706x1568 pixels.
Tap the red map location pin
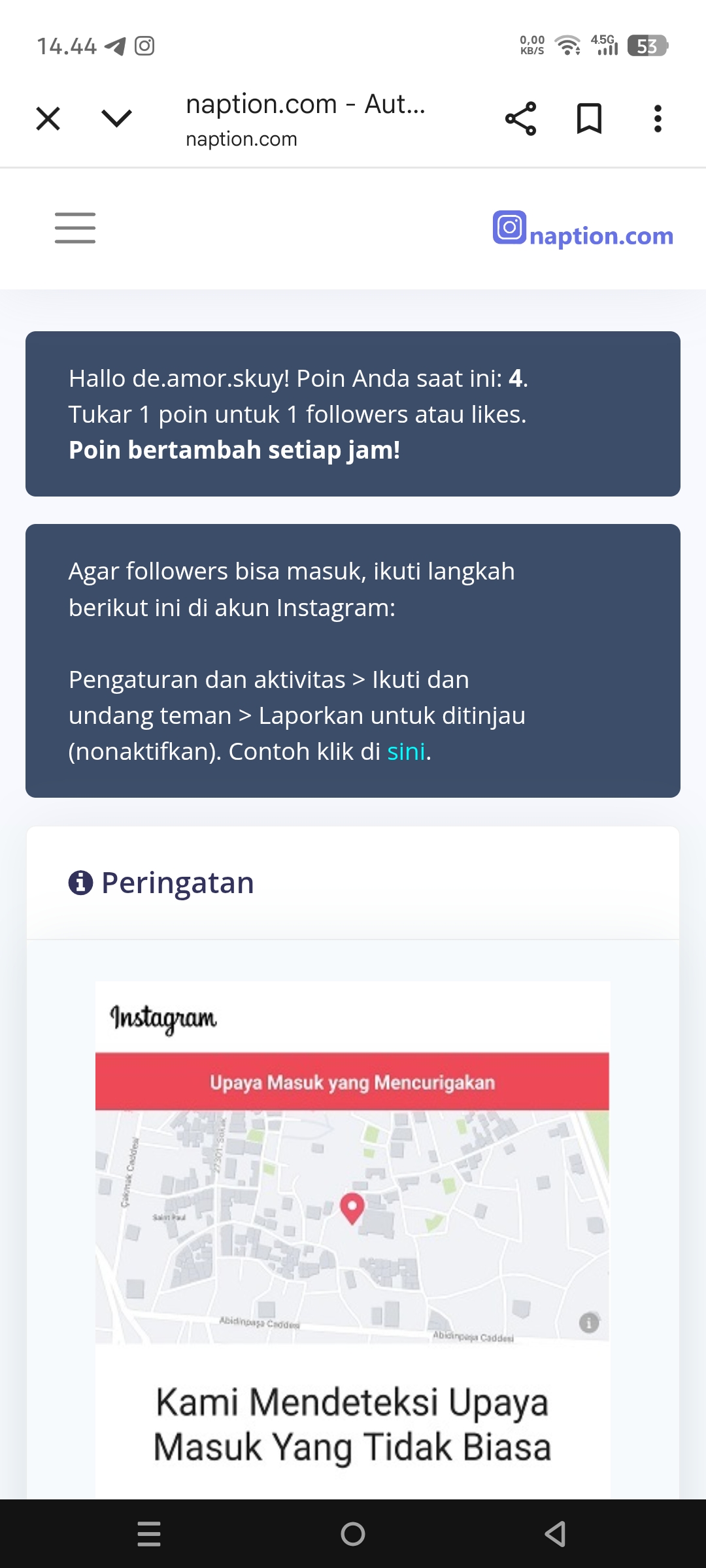pyautogui.click(x=352, y=1207)
